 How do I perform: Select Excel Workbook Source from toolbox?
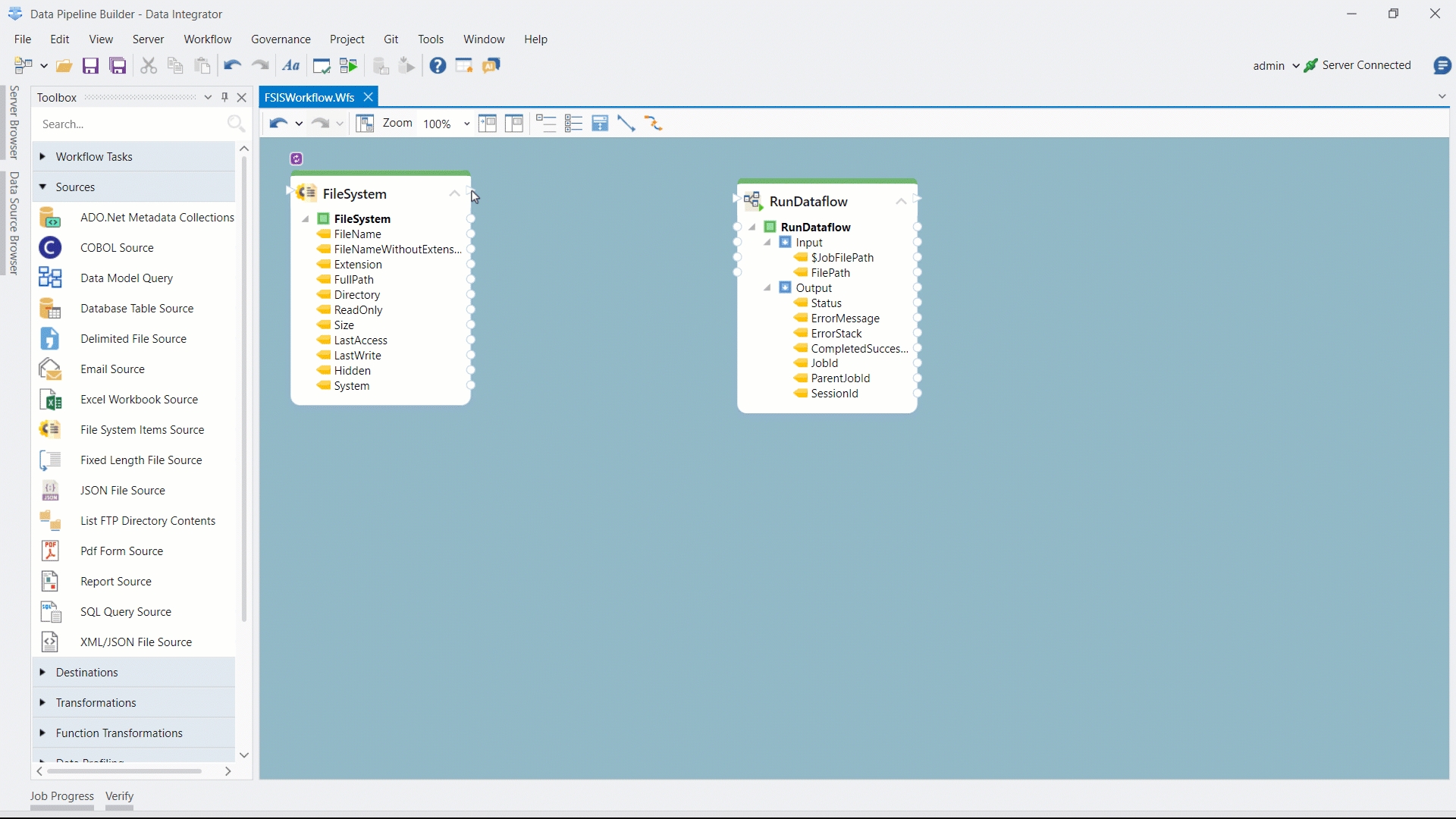click(x=139, y=400)
